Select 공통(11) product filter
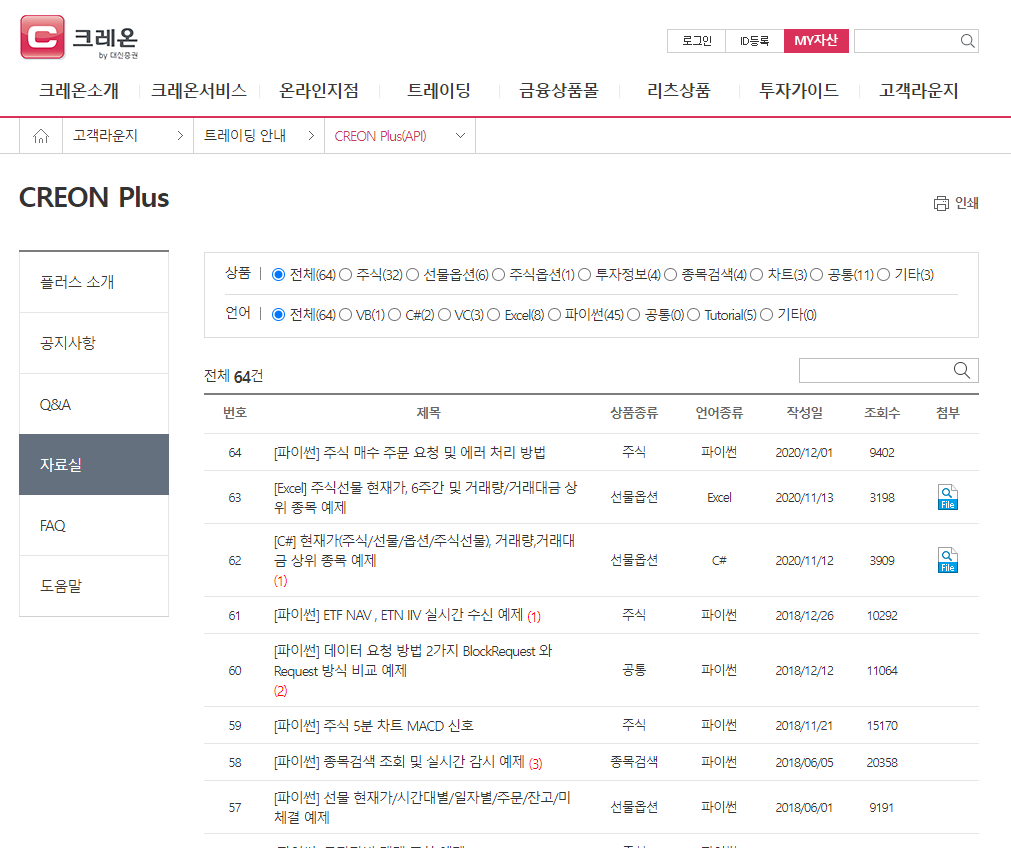Image resolution: width=1011 pixels, height=848 pixels. (x=816, y=275)
